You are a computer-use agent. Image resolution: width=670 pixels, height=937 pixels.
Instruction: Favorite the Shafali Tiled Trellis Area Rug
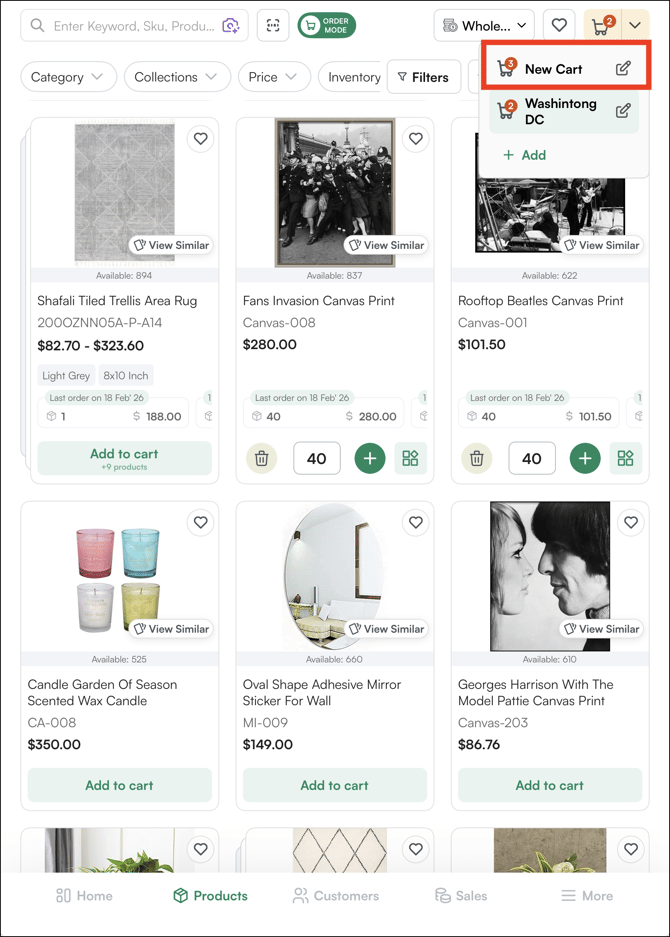coord(201,139)
